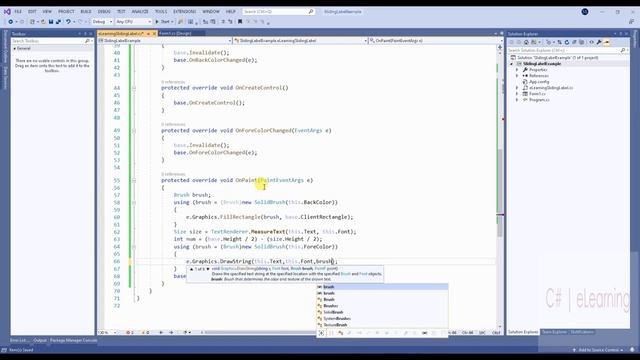The image size is (640, 360).
Task: Open the OnPaint member navigation dropdown
Action: pyautogui.click(x=436, y=41)
